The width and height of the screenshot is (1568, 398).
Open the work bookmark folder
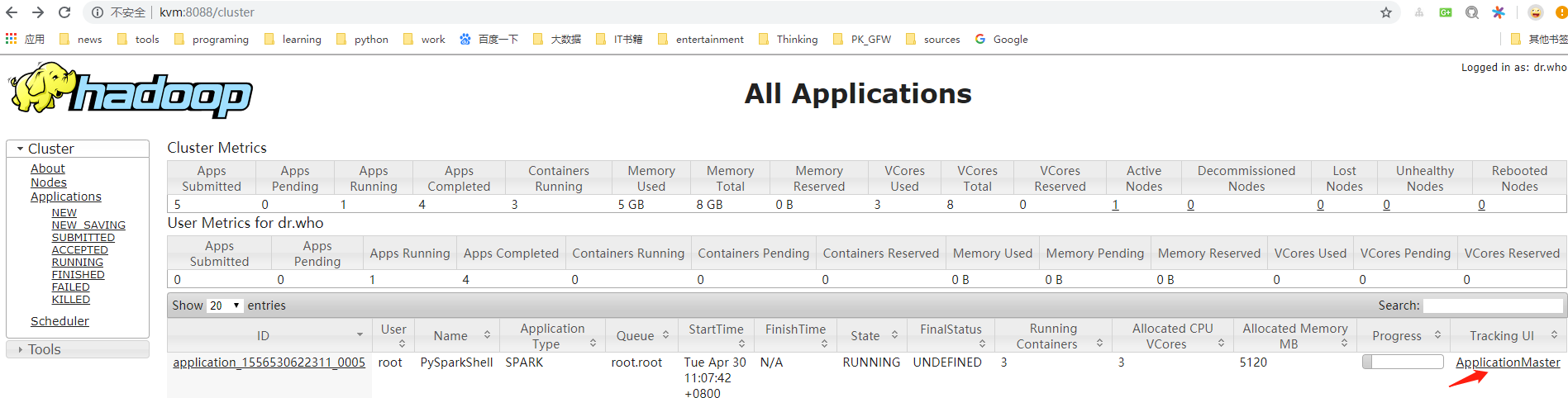[x=424, y=39]
